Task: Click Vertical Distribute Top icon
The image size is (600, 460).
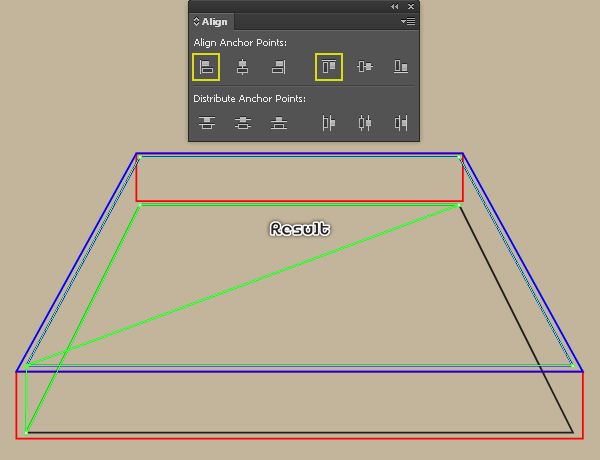Action: (207, 123)
